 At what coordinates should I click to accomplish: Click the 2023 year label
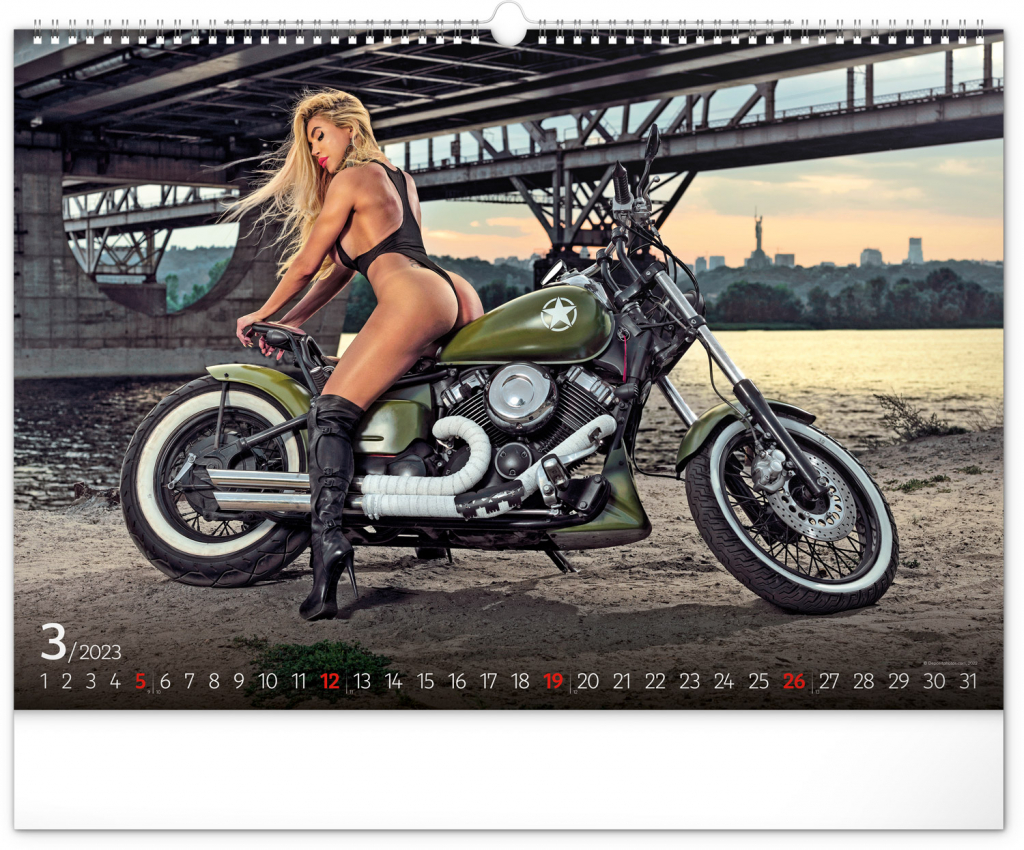click(x=100, y=652)
